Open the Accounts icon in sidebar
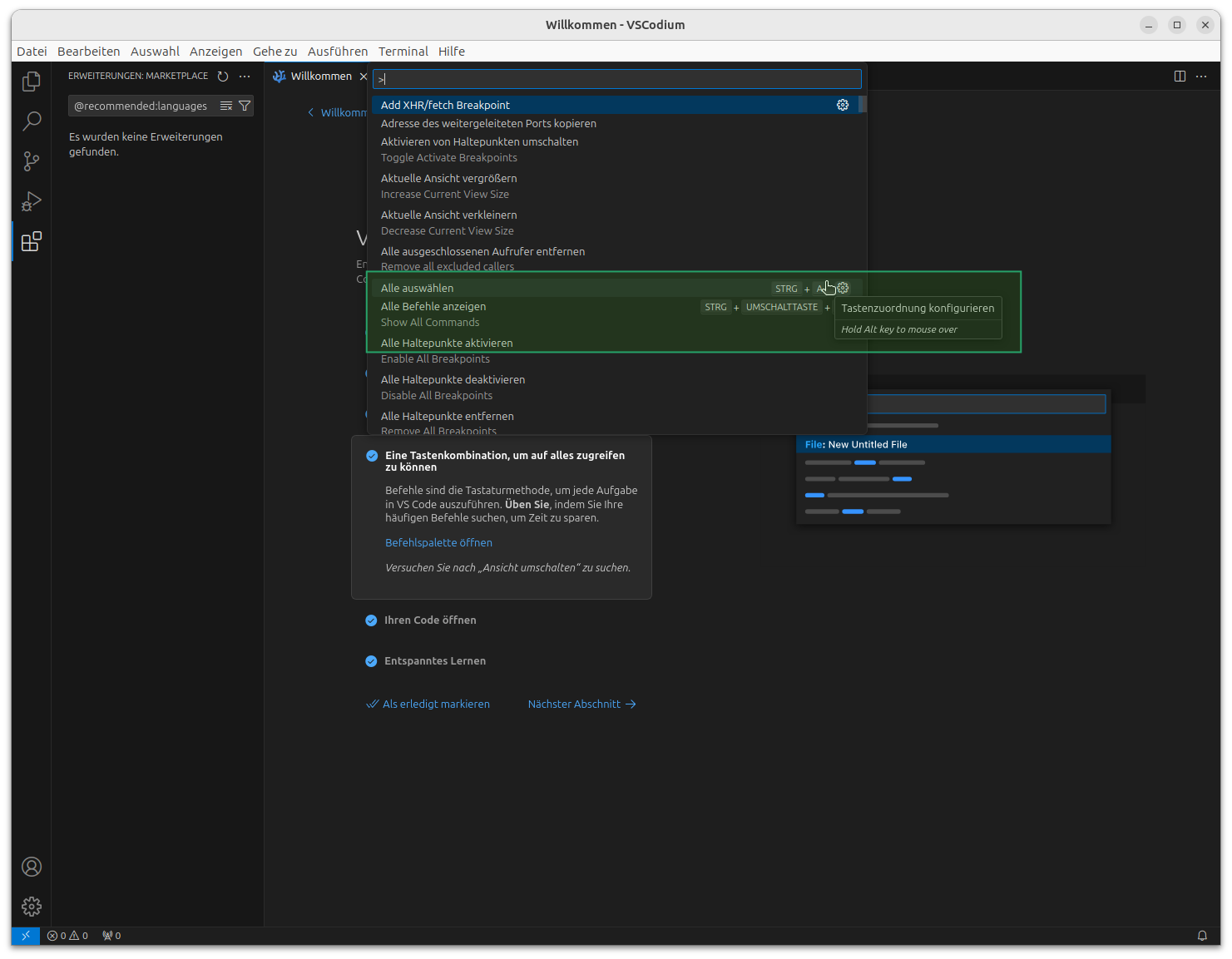 tap(31, 867)
